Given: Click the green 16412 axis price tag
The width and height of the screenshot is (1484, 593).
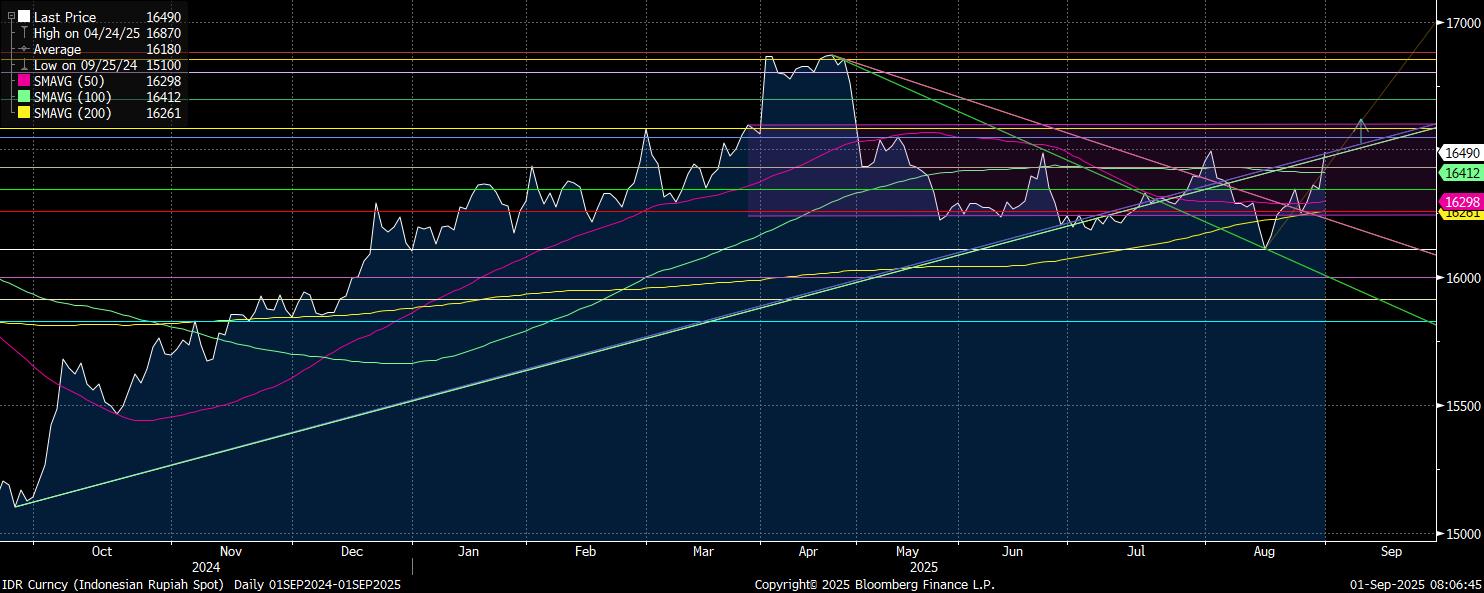Looking at the screenshot, I should pos(1461,173).
